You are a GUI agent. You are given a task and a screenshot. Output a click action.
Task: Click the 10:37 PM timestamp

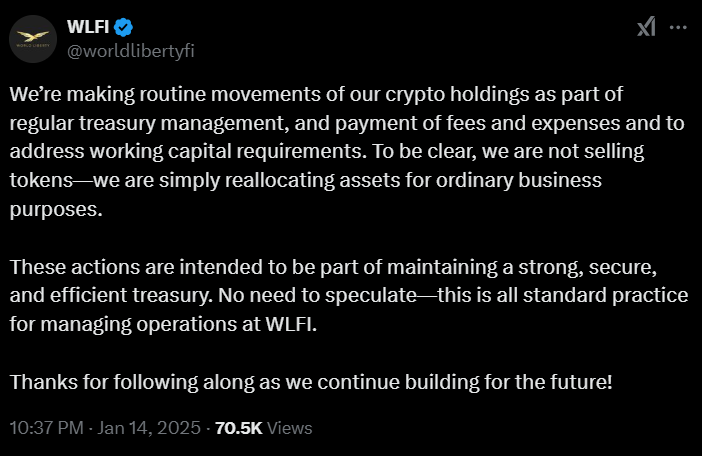pyautogui.click(x=47, y=428)
